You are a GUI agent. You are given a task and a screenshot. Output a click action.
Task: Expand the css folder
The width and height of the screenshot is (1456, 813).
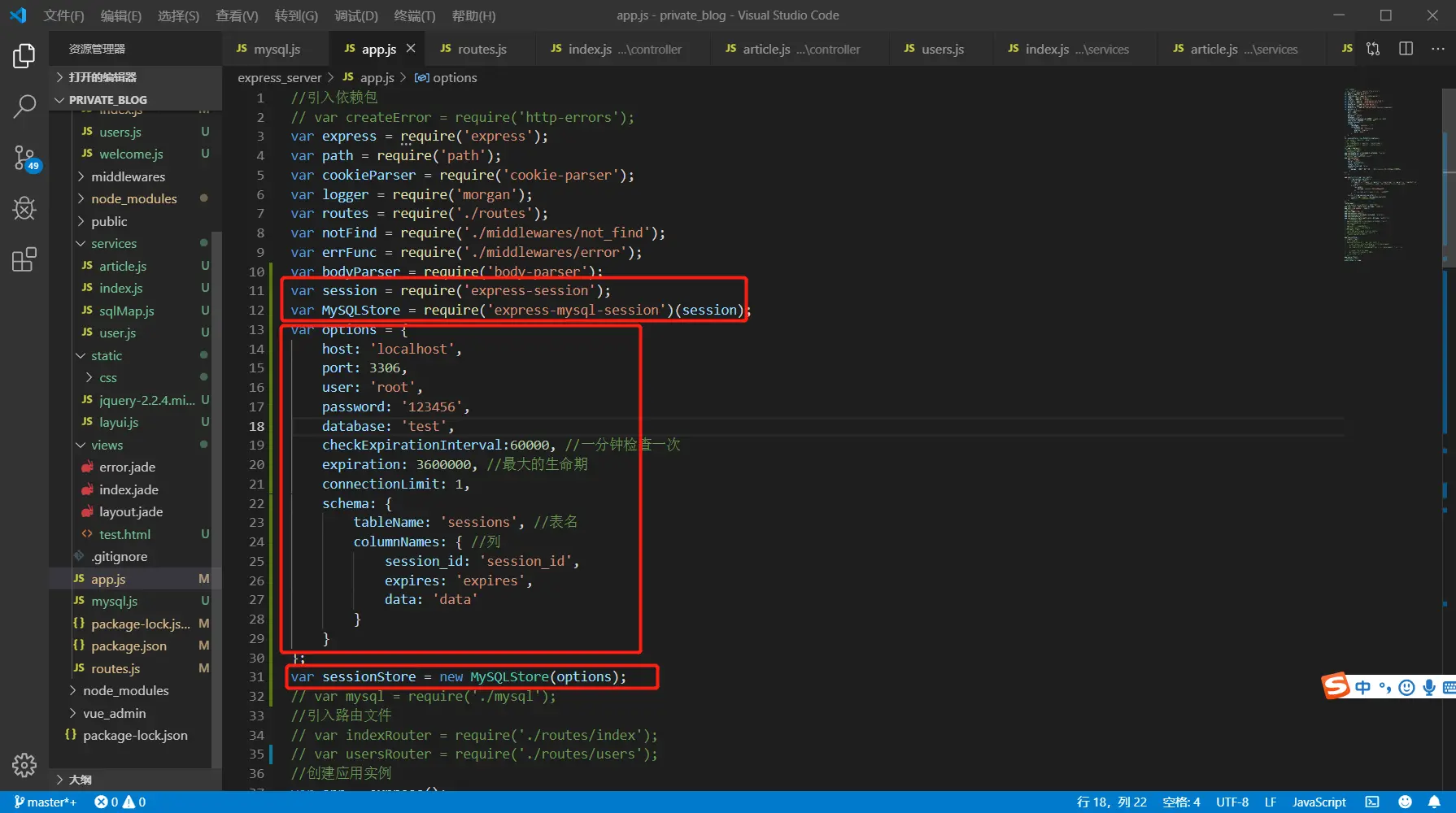108,378
